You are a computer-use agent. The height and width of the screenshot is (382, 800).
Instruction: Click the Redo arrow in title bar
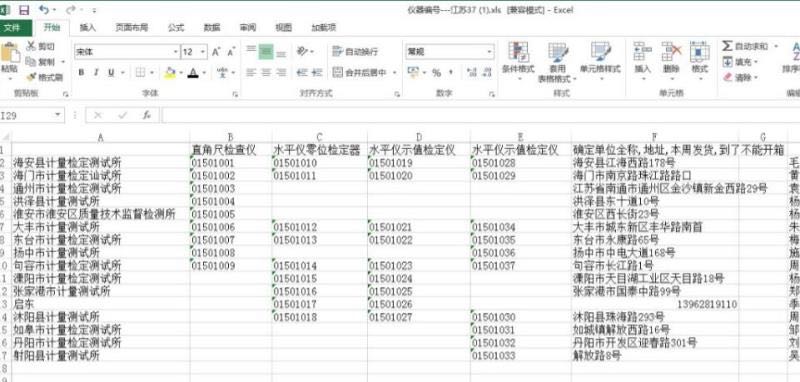tap(71, 10)
